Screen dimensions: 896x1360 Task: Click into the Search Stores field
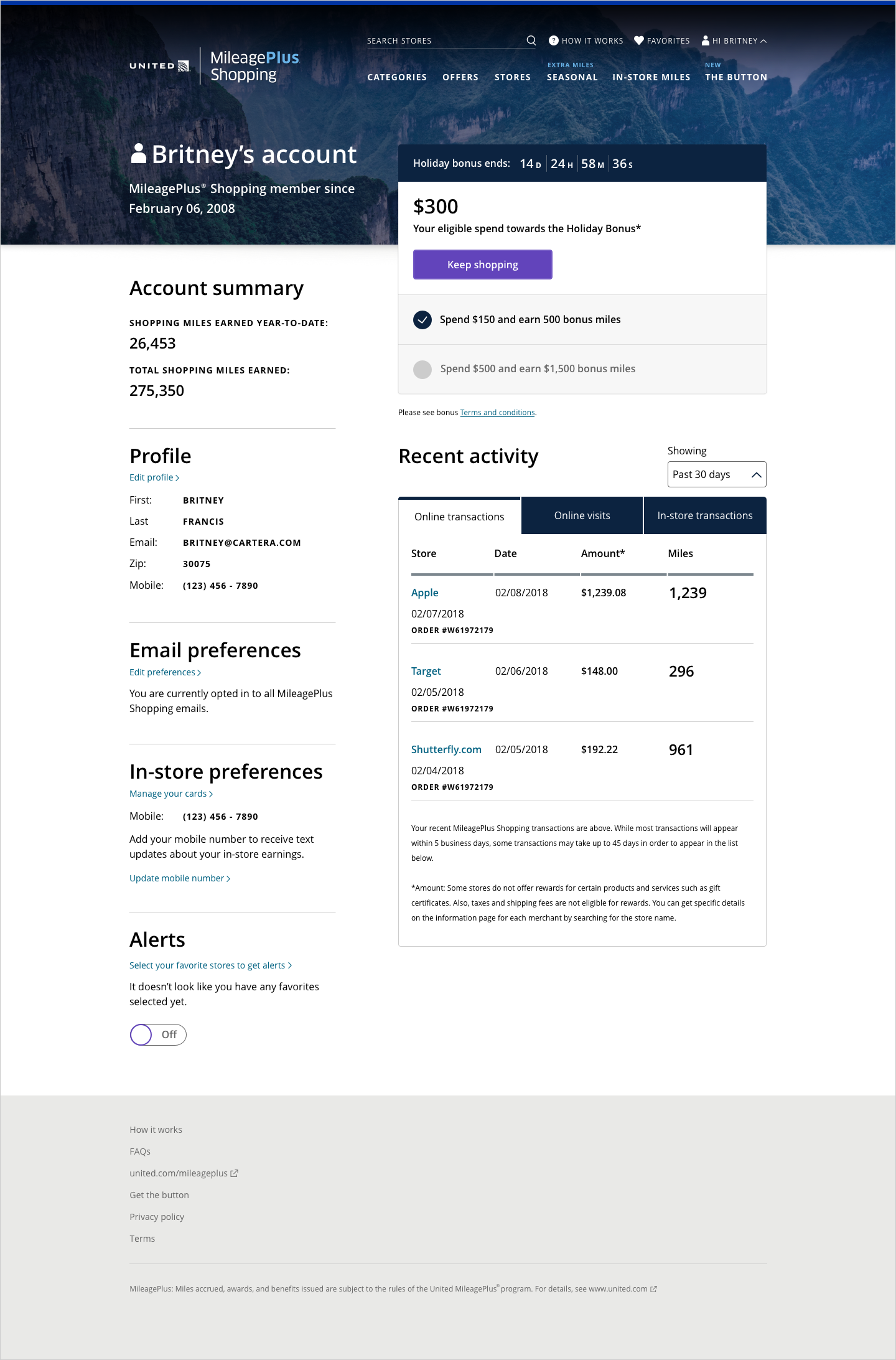coord(443,41)
